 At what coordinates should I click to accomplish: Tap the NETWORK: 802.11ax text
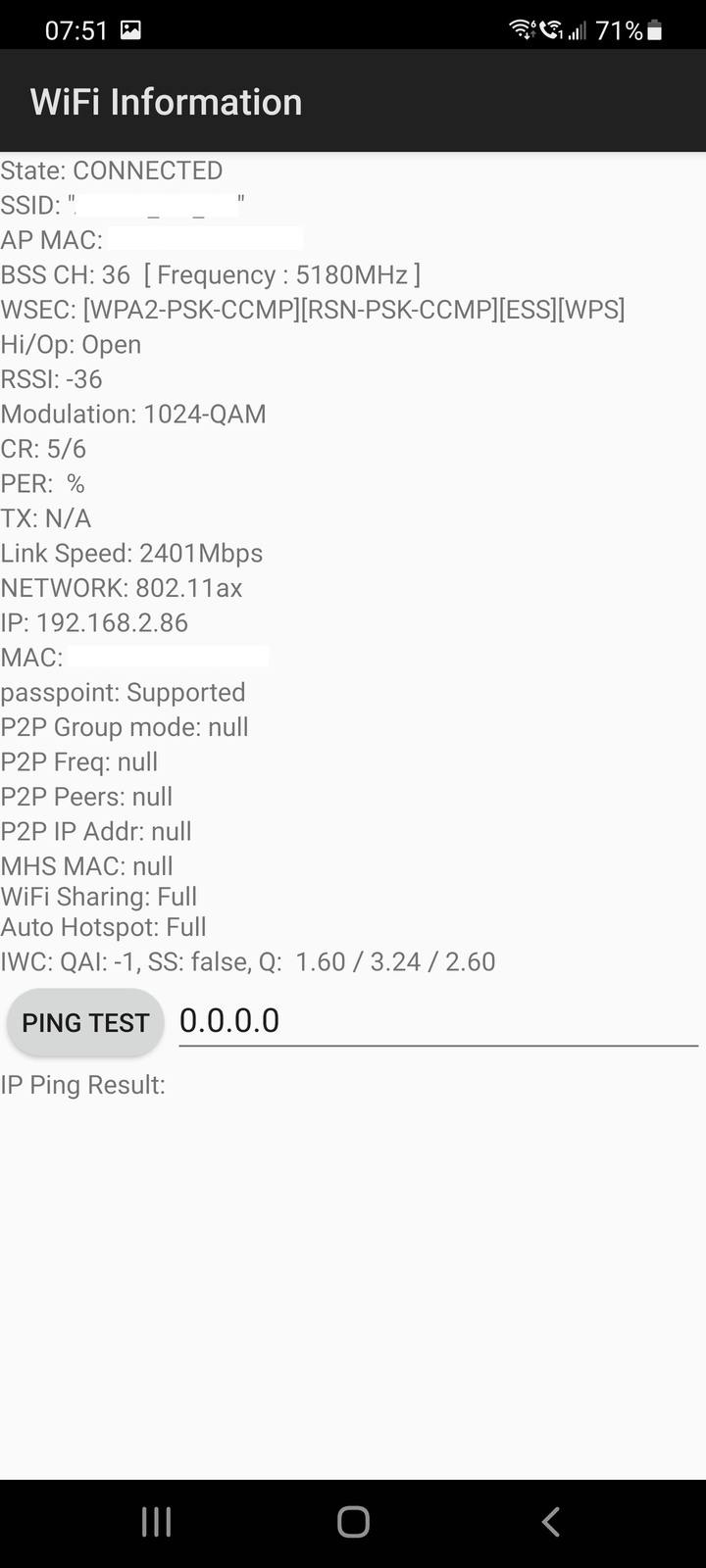122,588
